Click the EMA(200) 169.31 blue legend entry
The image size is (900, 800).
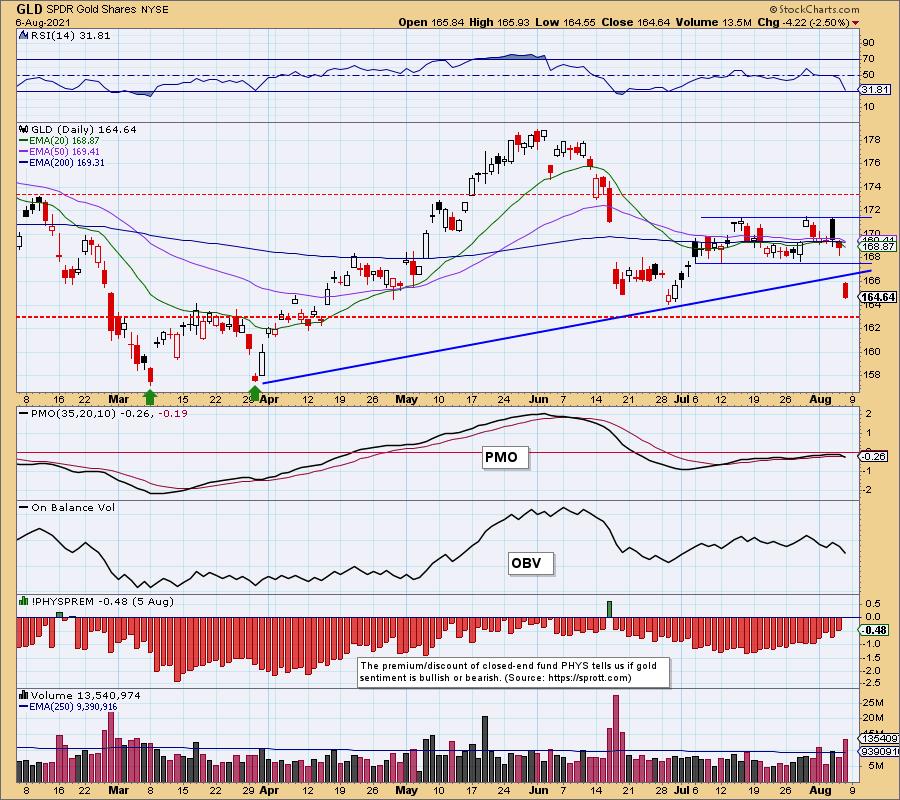[x=61, y=162]
